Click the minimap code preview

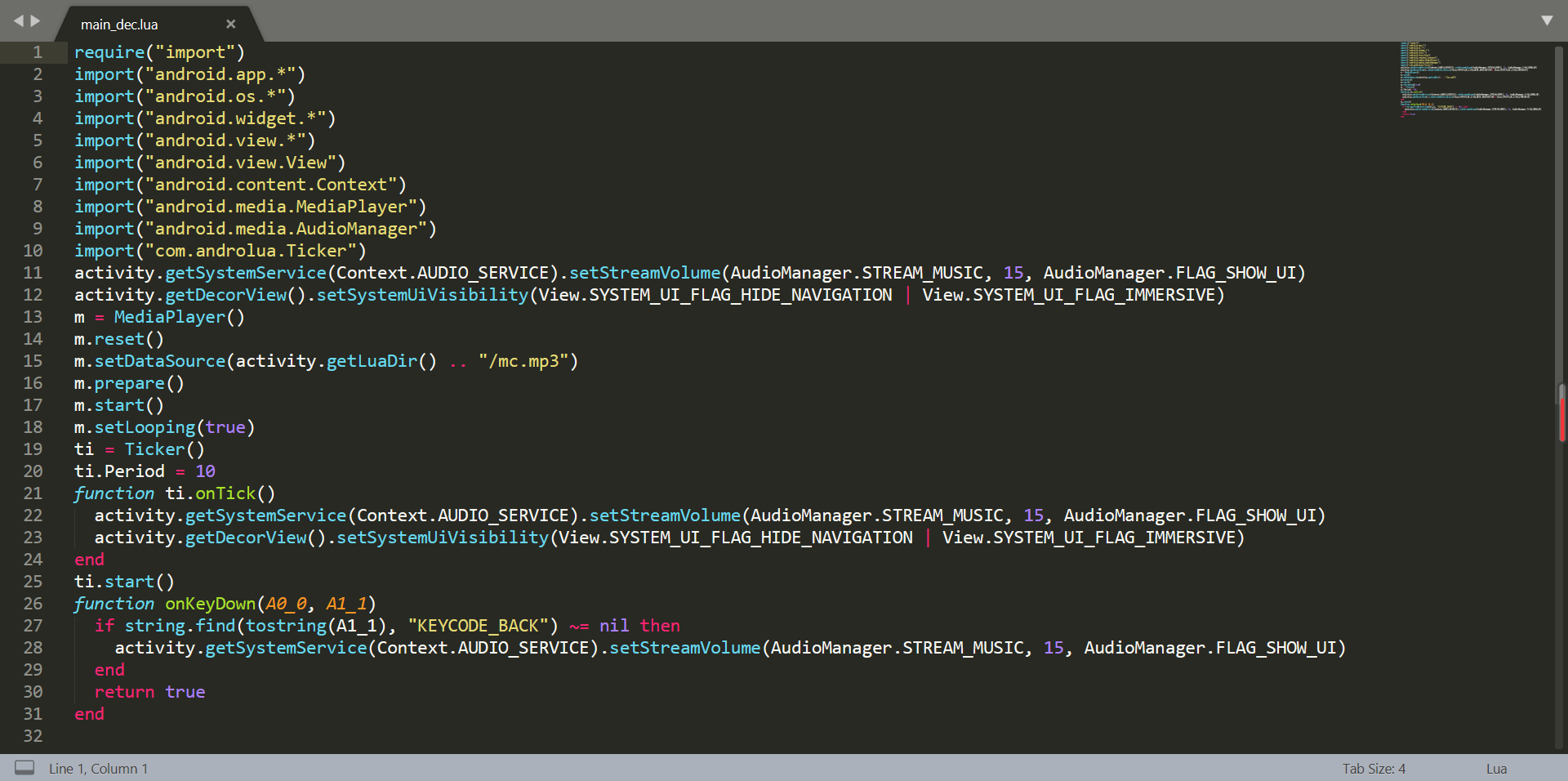click(x=1470, y=80)
